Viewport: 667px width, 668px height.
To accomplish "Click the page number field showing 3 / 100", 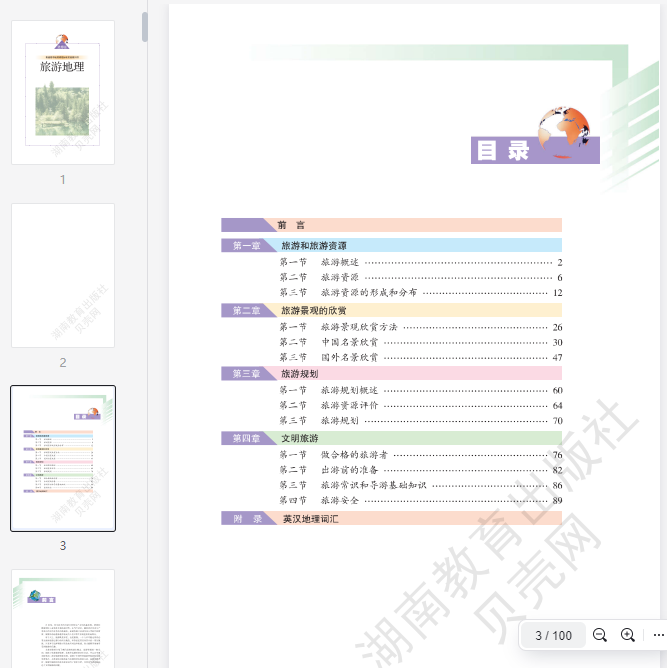I will [553, 635].
